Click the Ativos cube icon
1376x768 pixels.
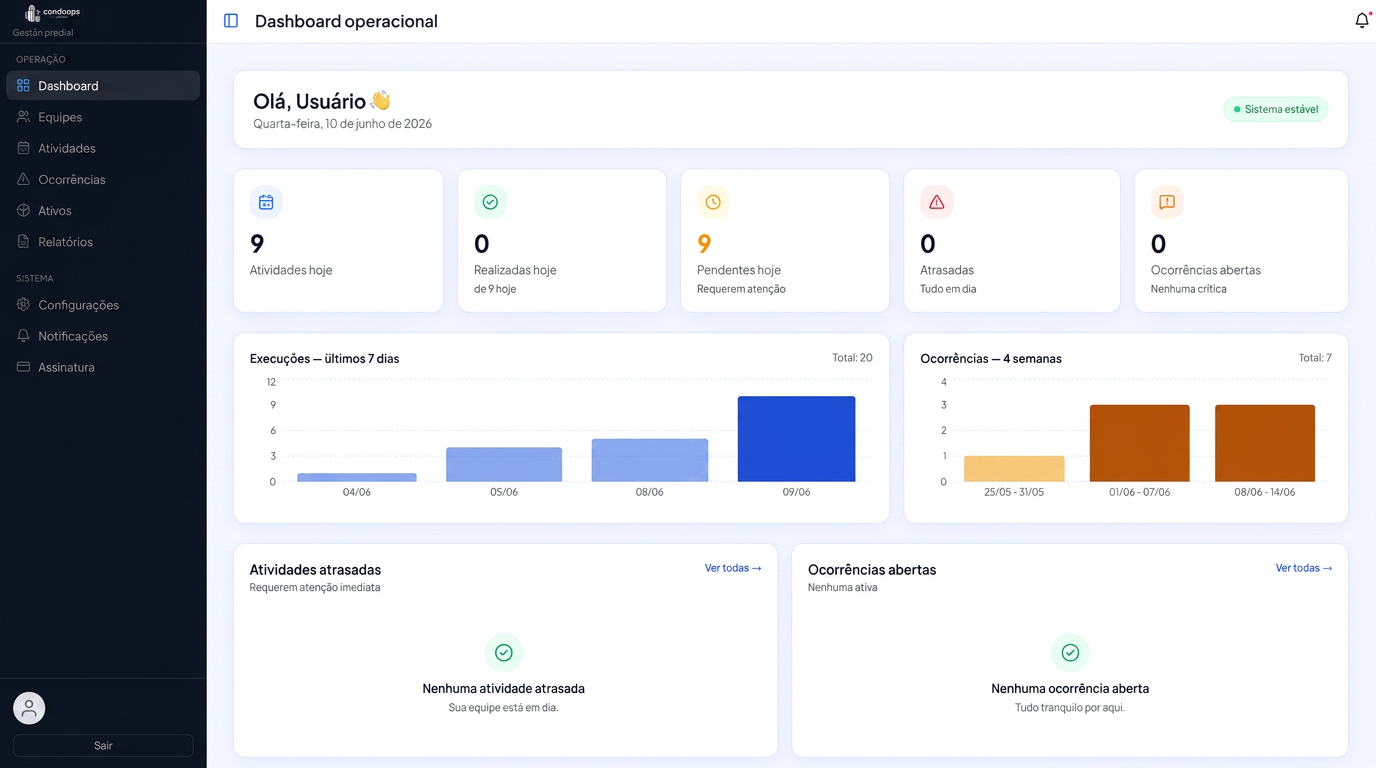click(x=23, y=210)
